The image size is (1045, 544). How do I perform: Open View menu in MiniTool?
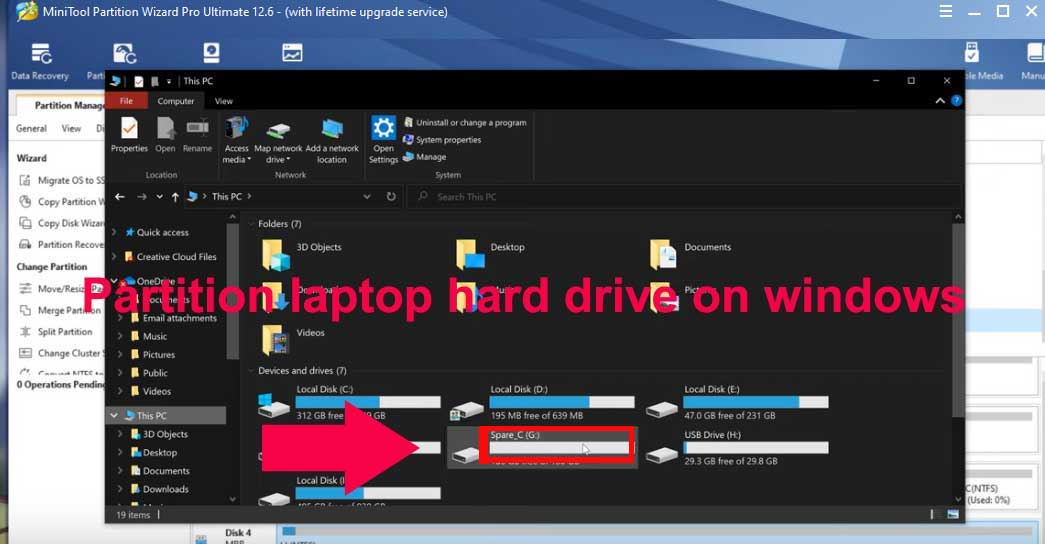71,128
